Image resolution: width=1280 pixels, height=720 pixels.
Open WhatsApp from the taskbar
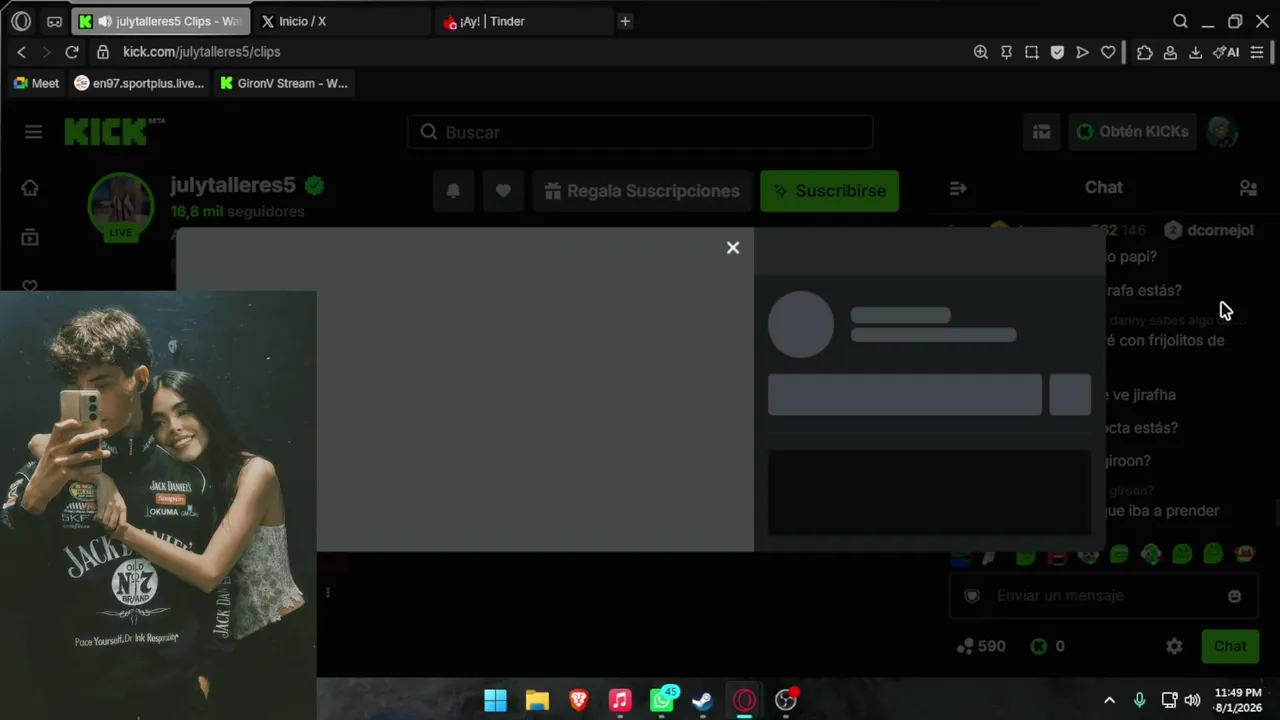click(x=662, y=700)
